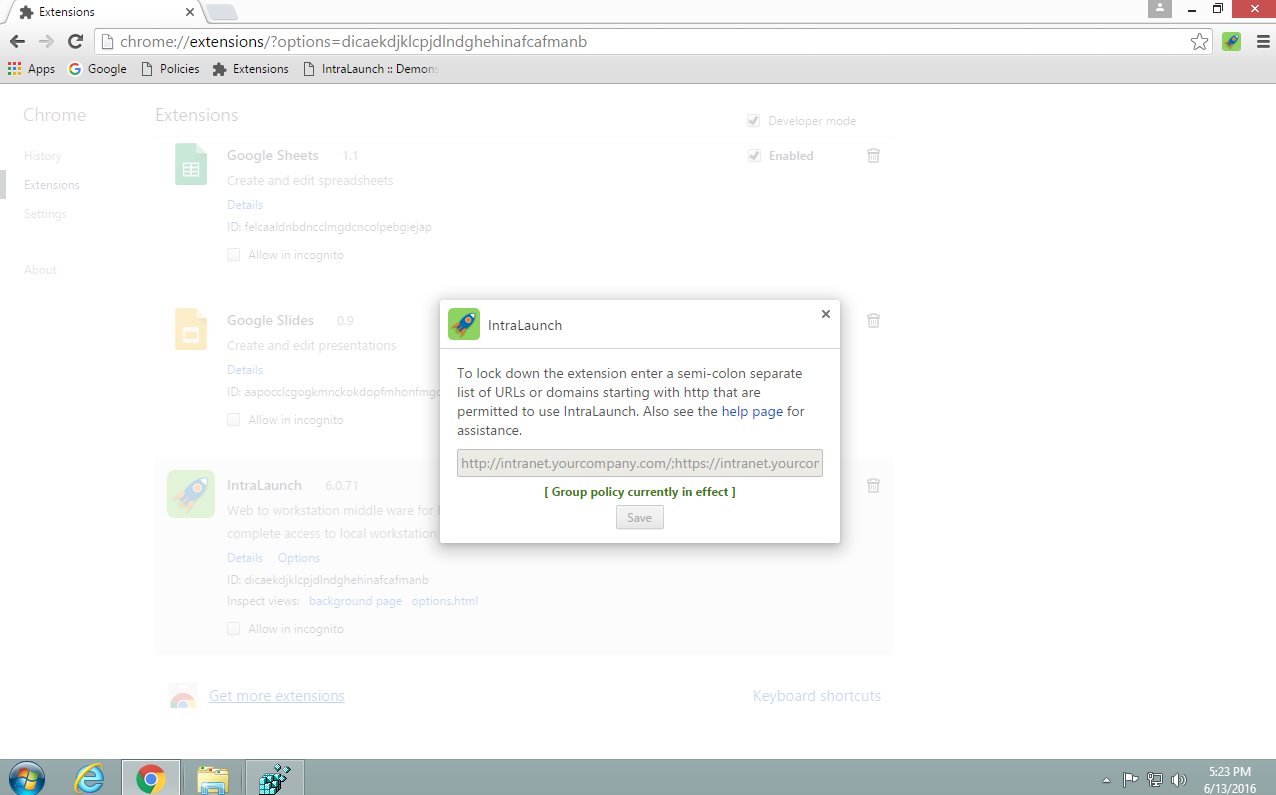Viewport: 1276px width, 795px height.
Task: Click the Google Sheets ID text
Action: tap(329, 227)
